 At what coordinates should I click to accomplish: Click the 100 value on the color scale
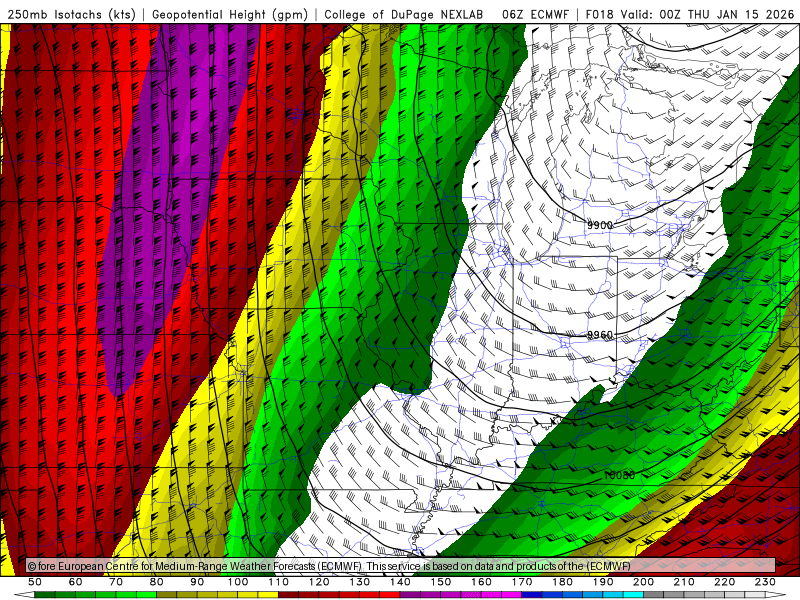coord(238,582)
